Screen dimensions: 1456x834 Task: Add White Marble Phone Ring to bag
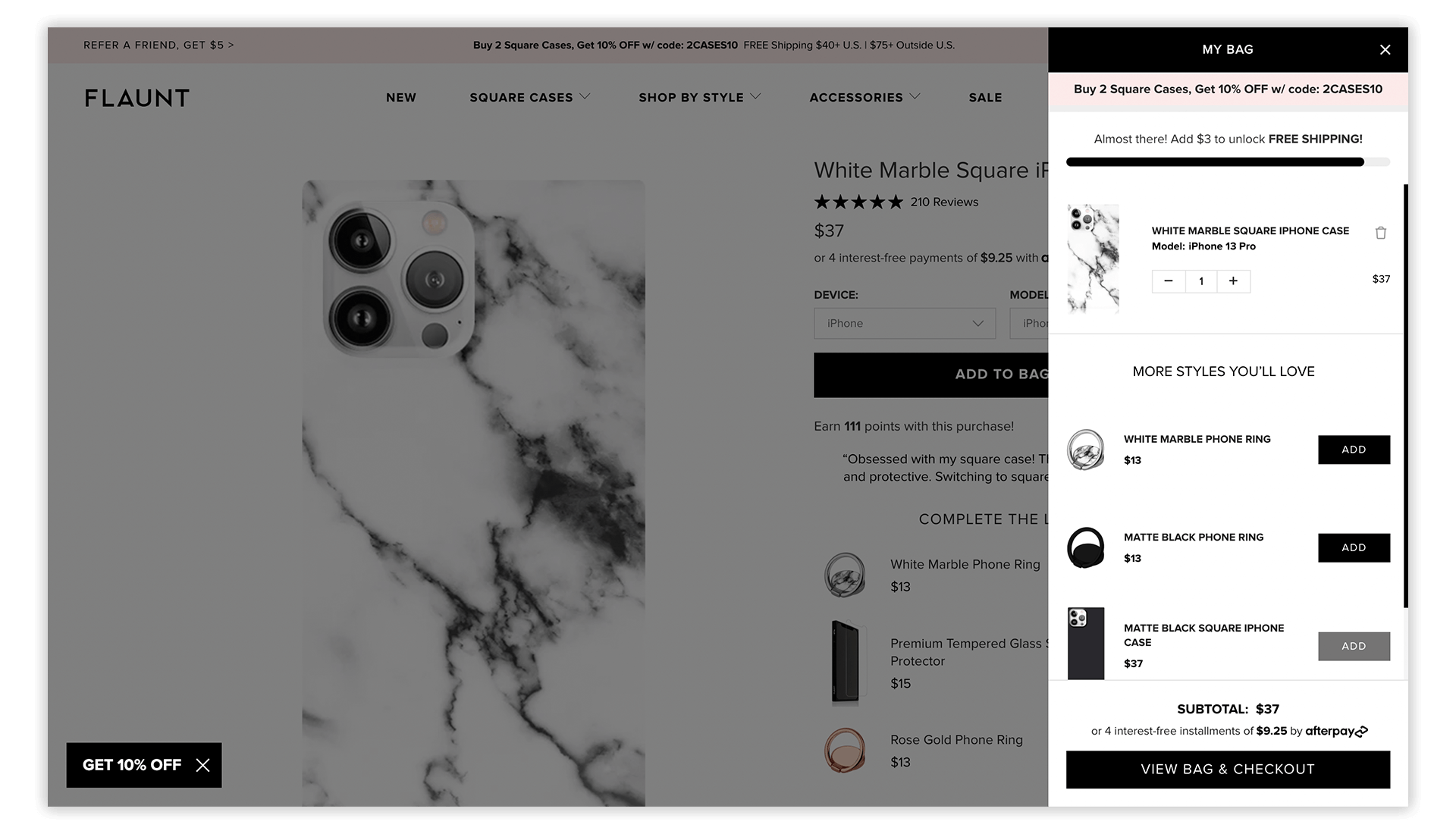click(1353, 450)
